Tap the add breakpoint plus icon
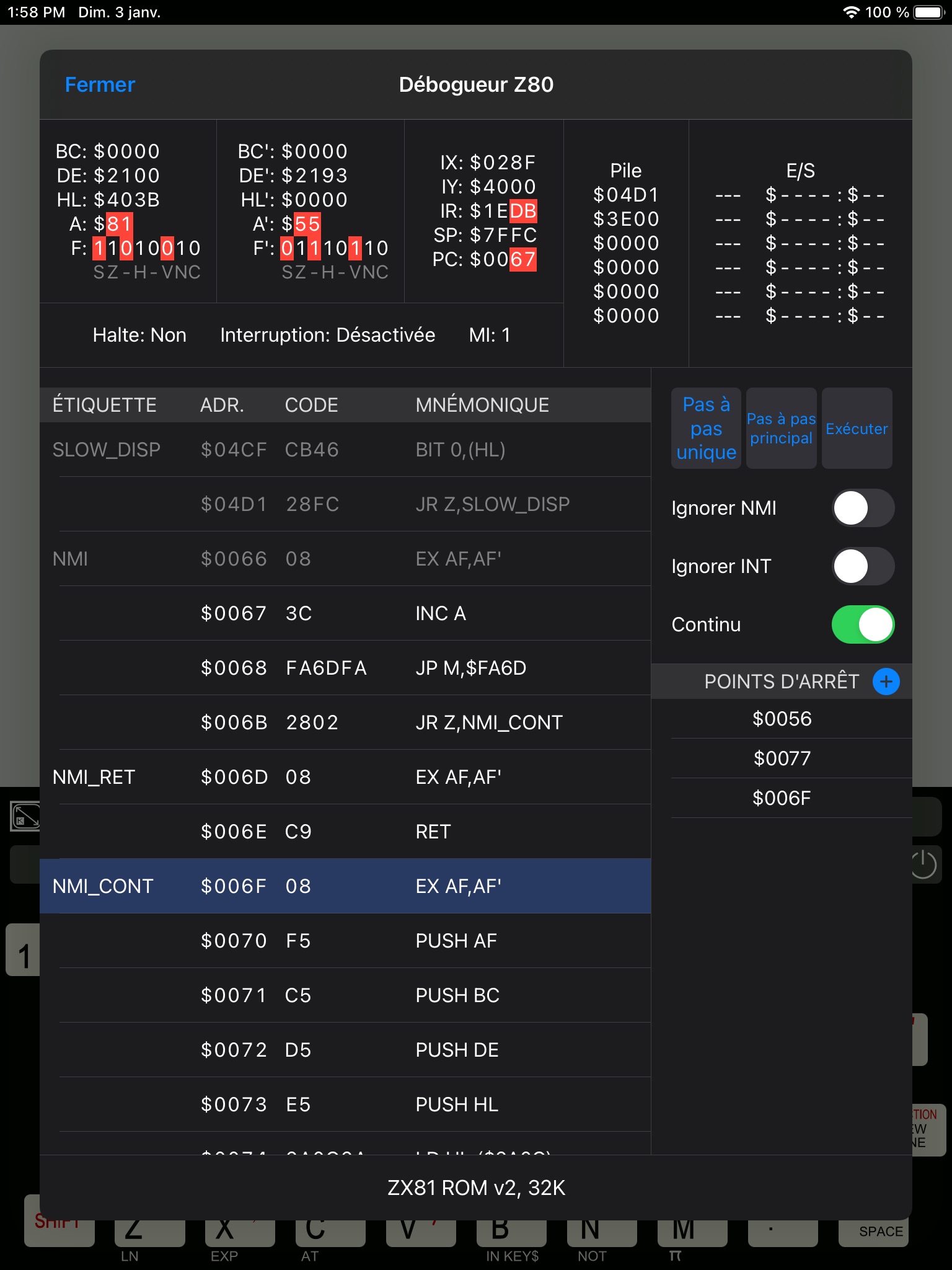 886,682
